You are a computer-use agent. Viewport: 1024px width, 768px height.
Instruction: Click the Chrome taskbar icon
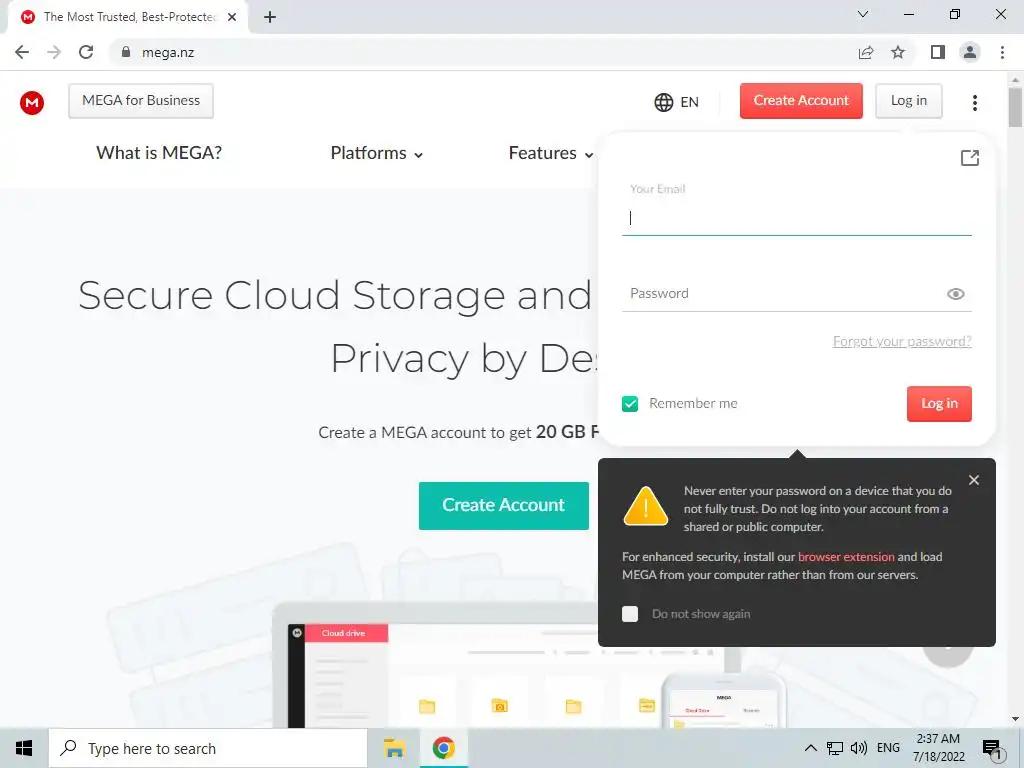click(x=443, y=748)
